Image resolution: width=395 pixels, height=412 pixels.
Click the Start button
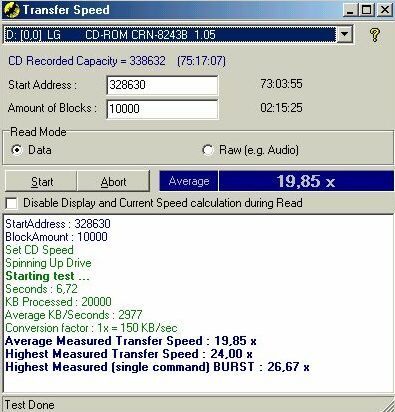[x=41, y=182]
